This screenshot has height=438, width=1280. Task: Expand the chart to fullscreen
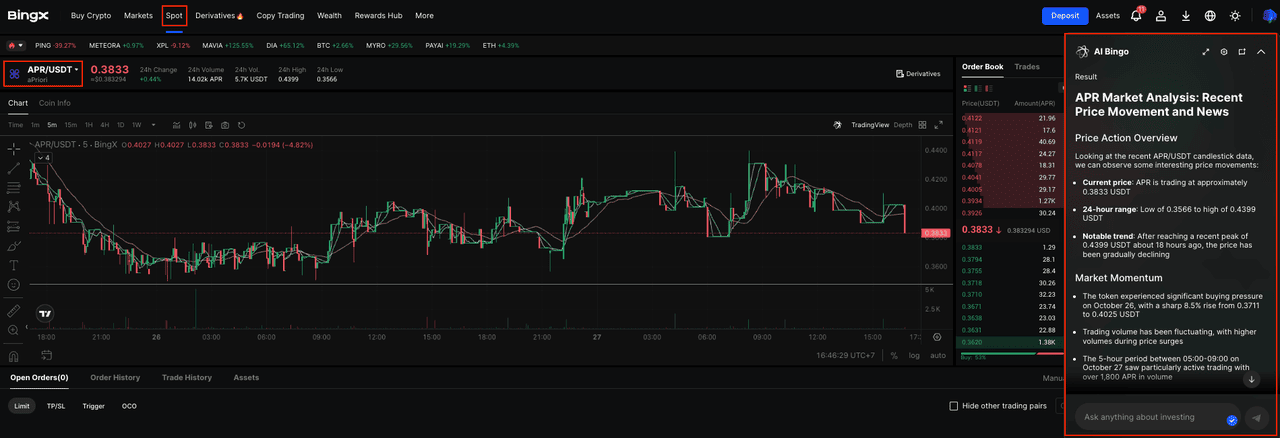click(x=938, y=125)
